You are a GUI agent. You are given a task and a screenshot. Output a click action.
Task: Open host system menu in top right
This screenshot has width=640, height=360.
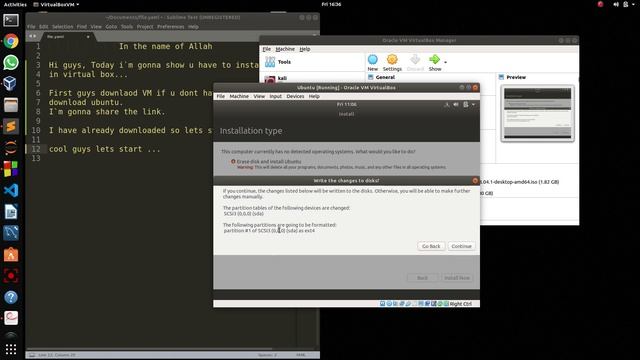click(633, 4)
